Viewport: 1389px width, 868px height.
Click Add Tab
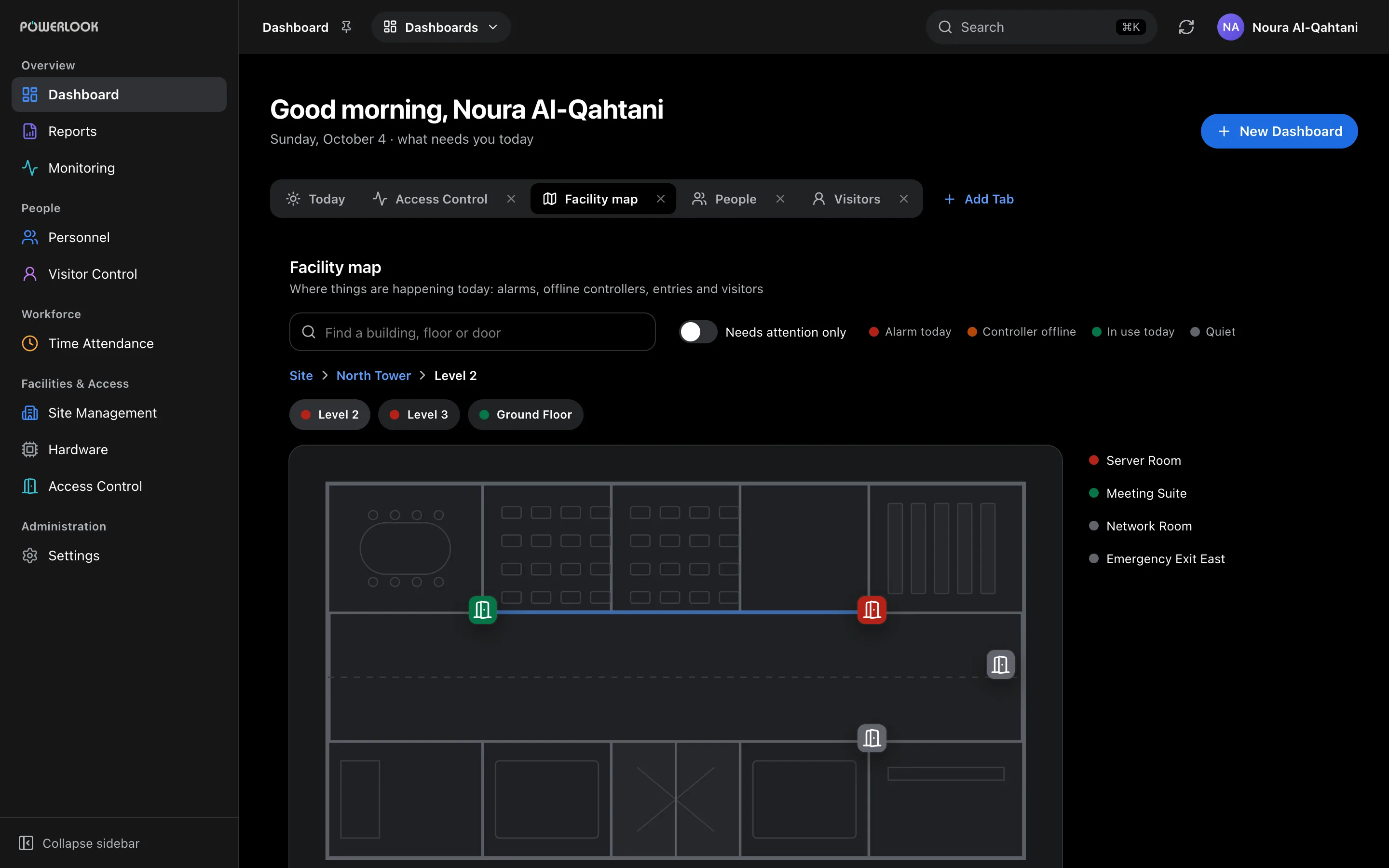tap(979, 199)
